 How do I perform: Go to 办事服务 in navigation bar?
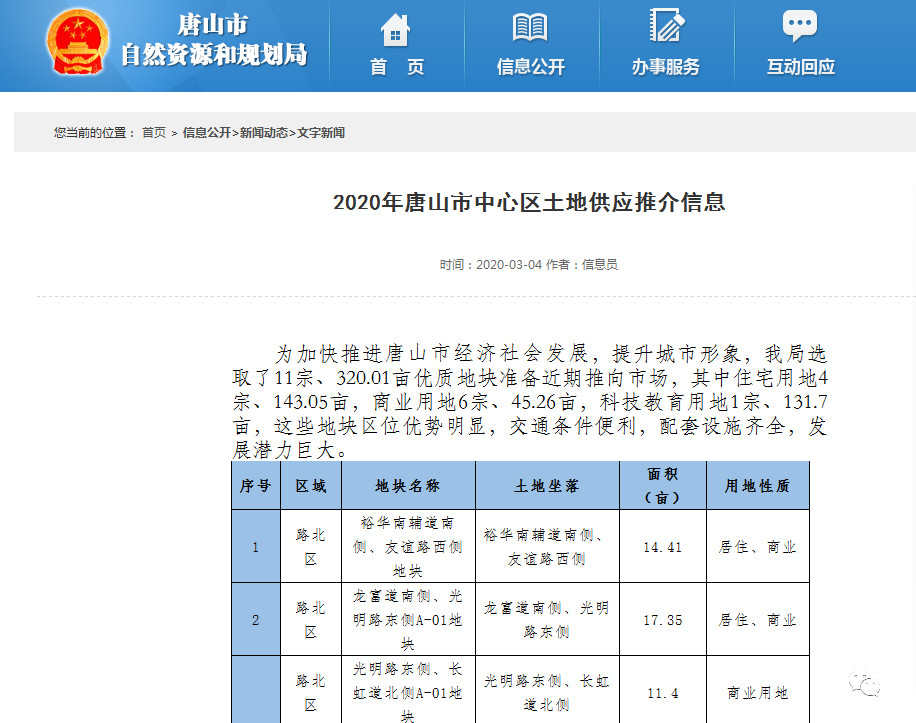coord(666,67)
